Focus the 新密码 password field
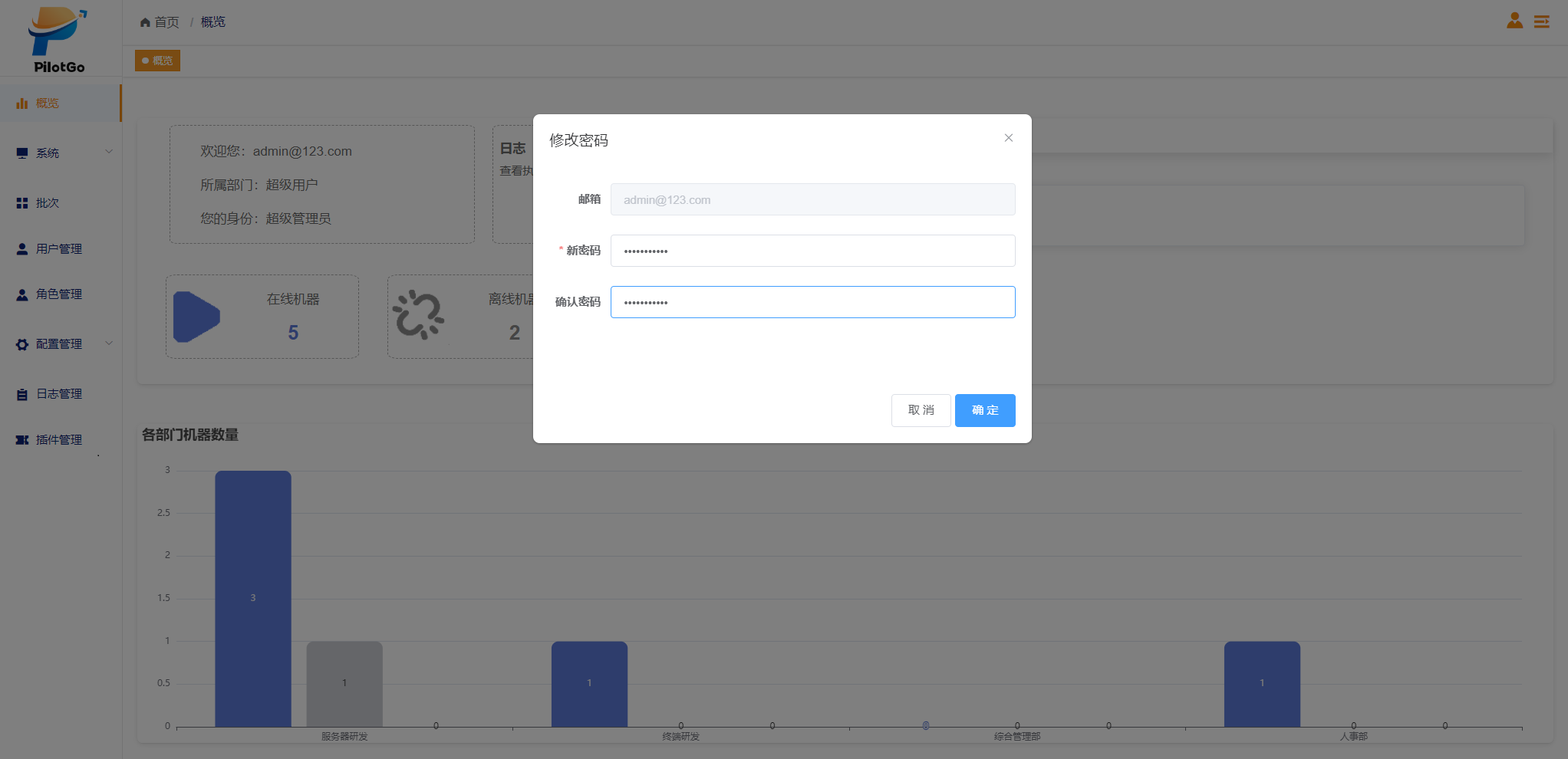Screen dimensions: 1568x759 pyautogui.click(x=812, y=251)
